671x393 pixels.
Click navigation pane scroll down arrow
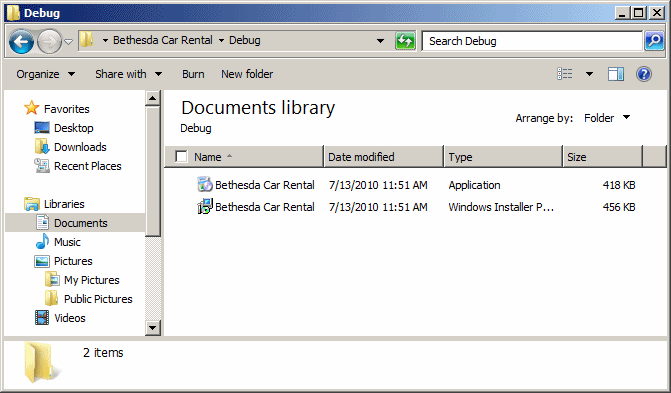[x=153, y=328]
